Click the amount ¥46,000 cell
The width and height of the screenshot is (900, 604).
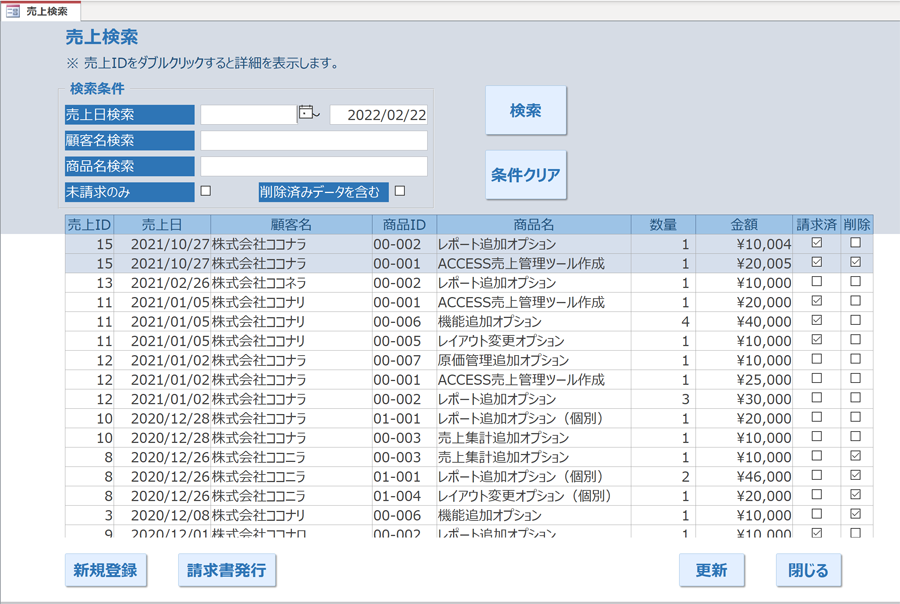[744, 477]
